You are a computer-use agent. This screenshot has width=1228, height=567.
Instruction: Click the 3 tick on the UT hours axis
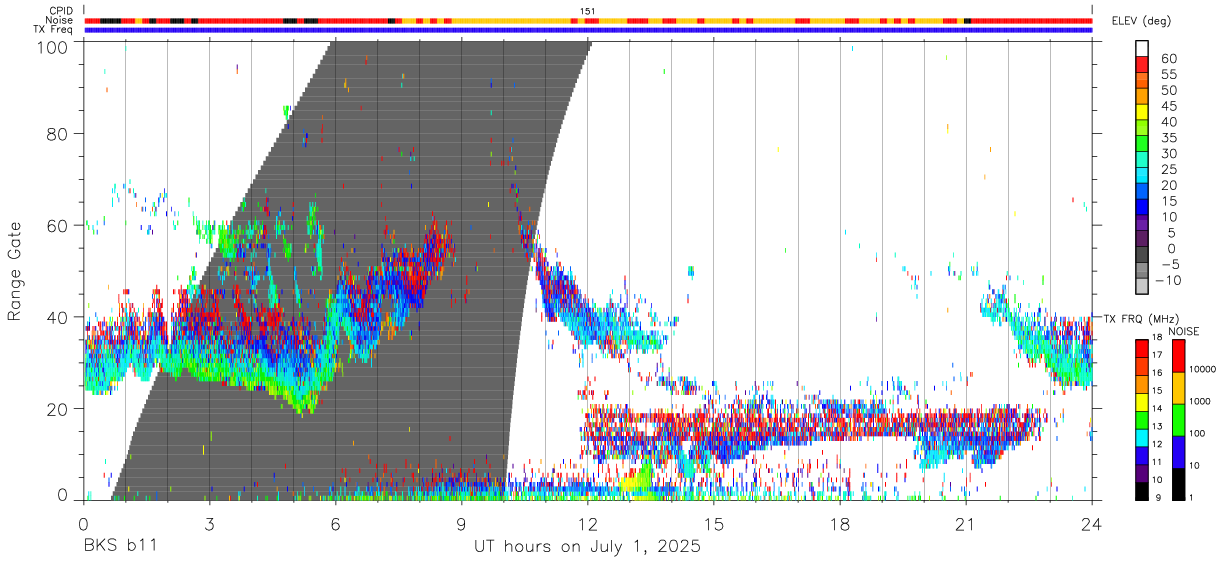point(210,524)
